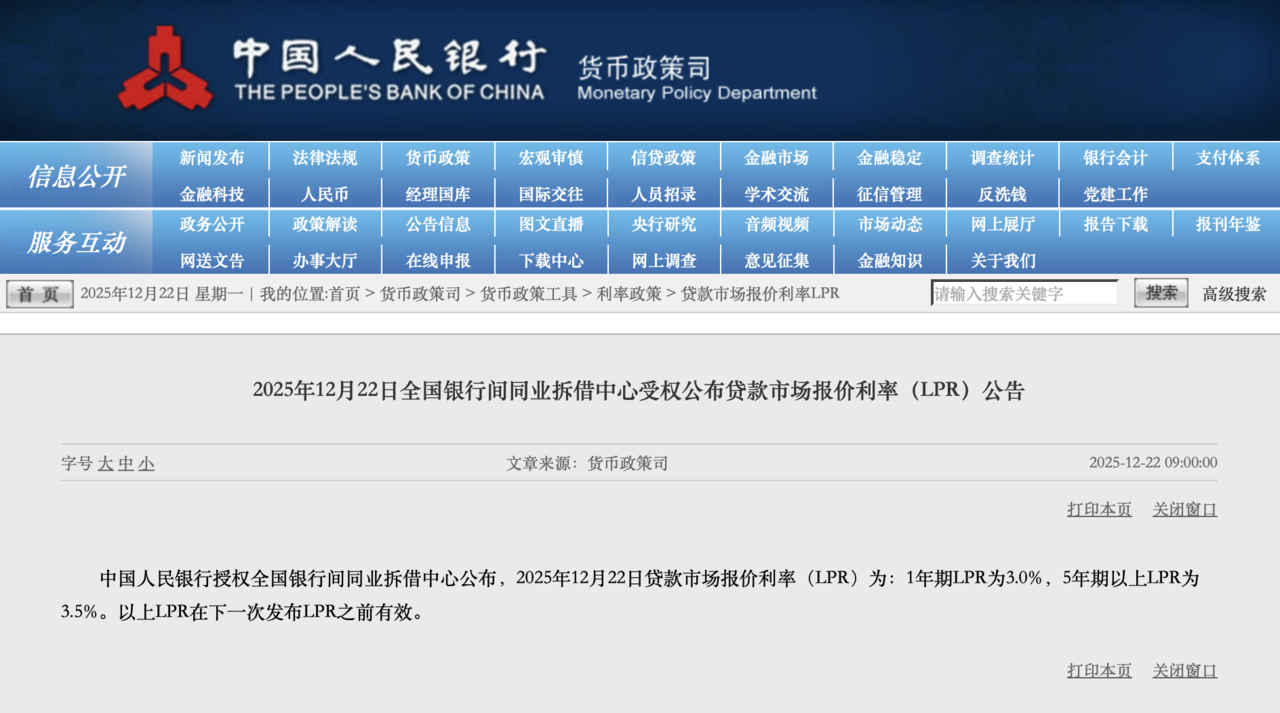Open the 货币政策 monetary policy section
Screen dimensions: 1280x713
click(435, 157)
